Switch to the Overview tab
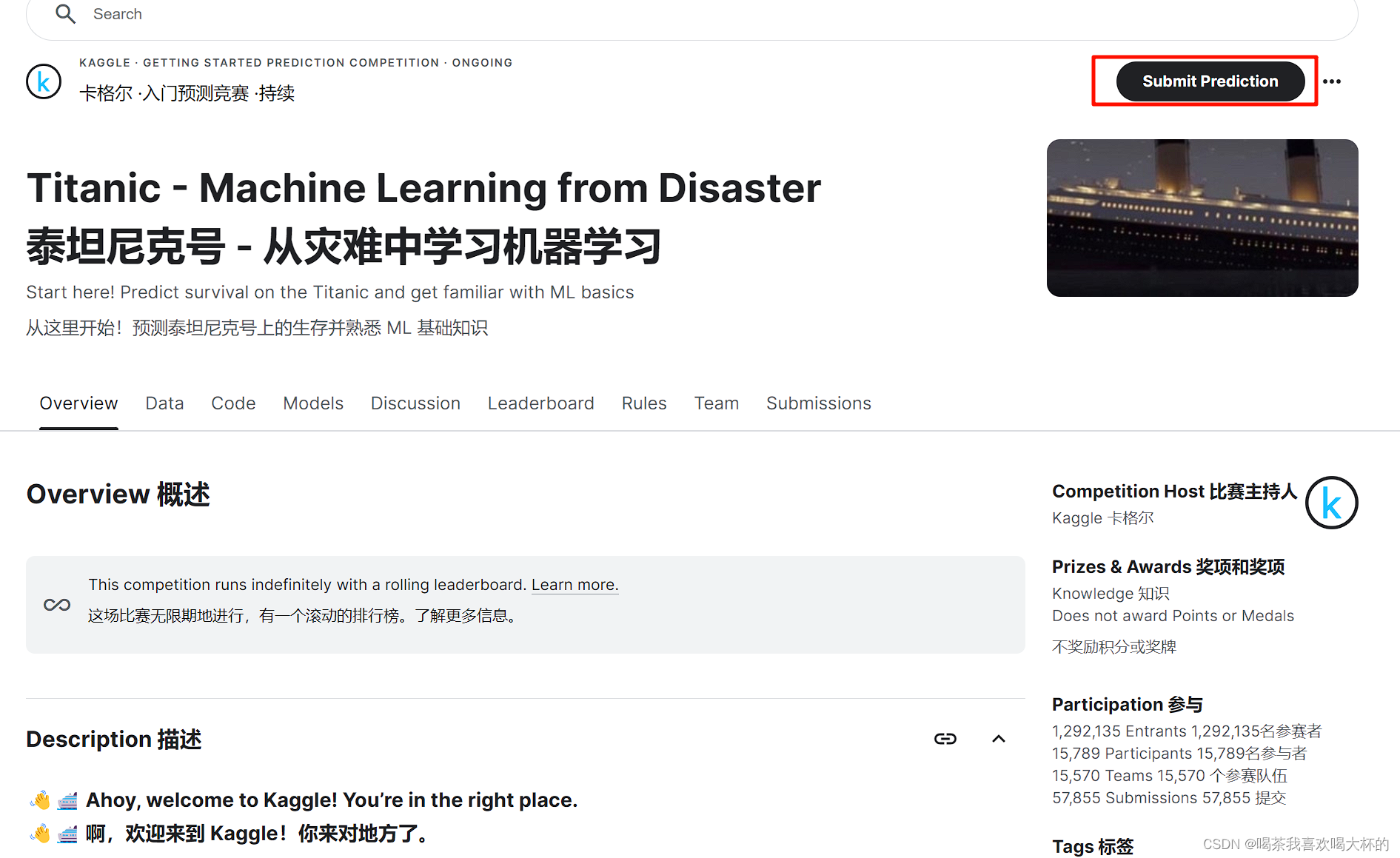1400x858 pixels. (78, 403)
